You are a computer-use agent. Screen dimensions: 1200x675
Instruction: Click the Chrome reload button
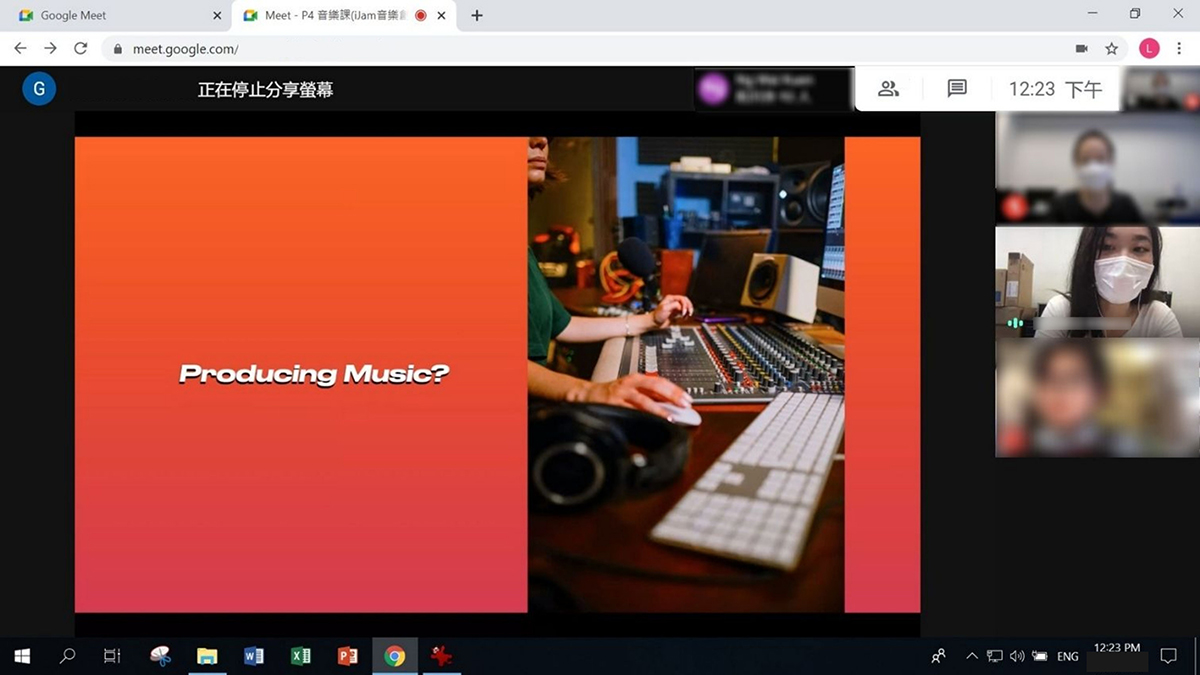click(81, 48)
